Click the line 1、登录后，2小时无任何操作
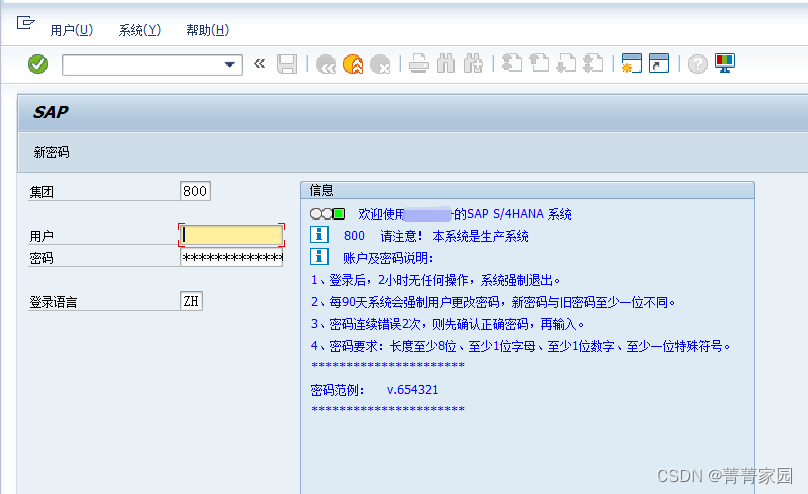 click(435, 280)
